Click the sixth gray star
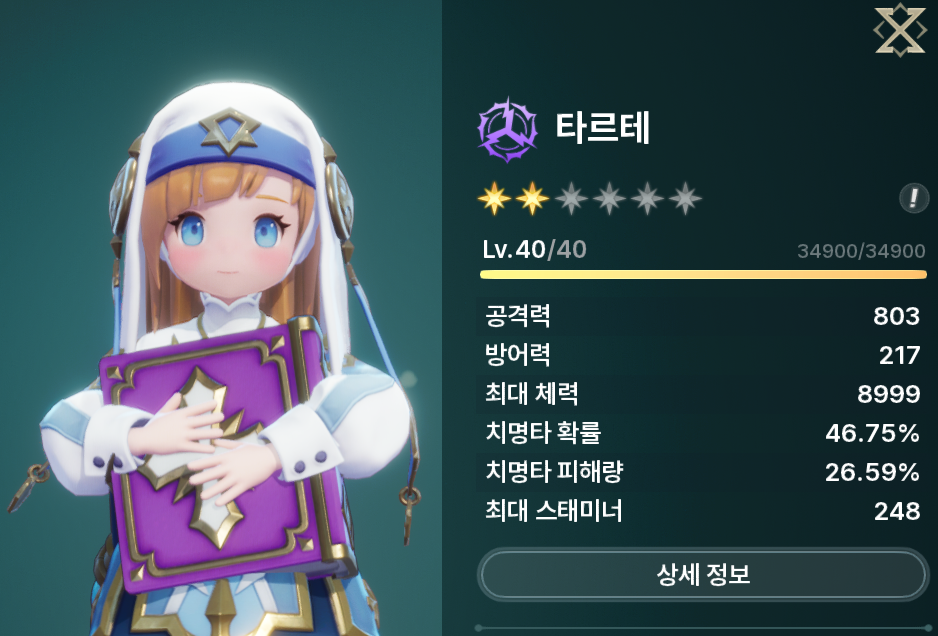Screen dimensions: 938x636 (x=685, y=199)
